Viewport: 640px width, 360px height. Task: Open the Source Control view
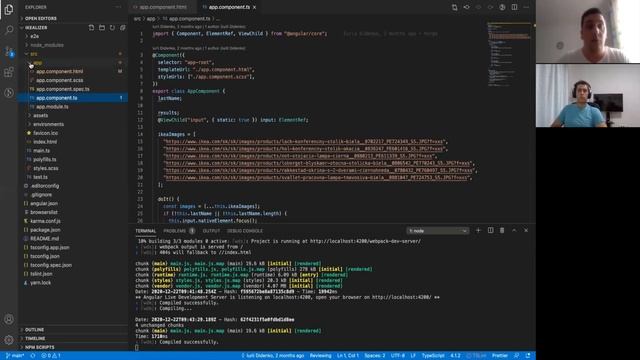click(x=9, y=51)
